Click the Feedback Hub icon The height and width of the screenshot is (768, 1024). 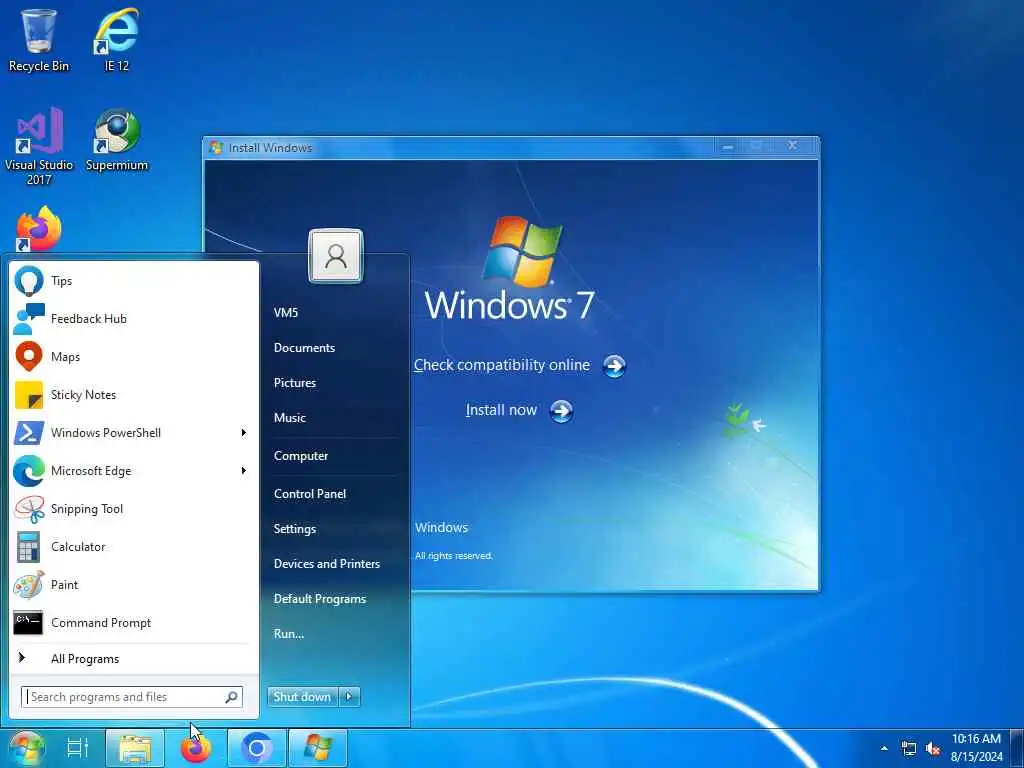29,319
